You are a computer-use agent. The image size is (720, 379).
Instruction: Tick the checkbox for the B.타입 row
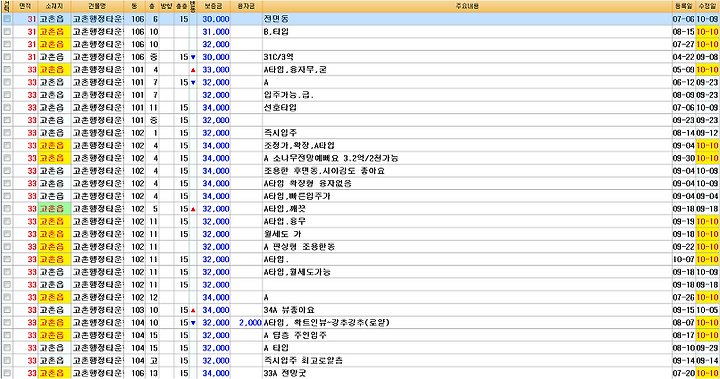[x=7, y=32]
